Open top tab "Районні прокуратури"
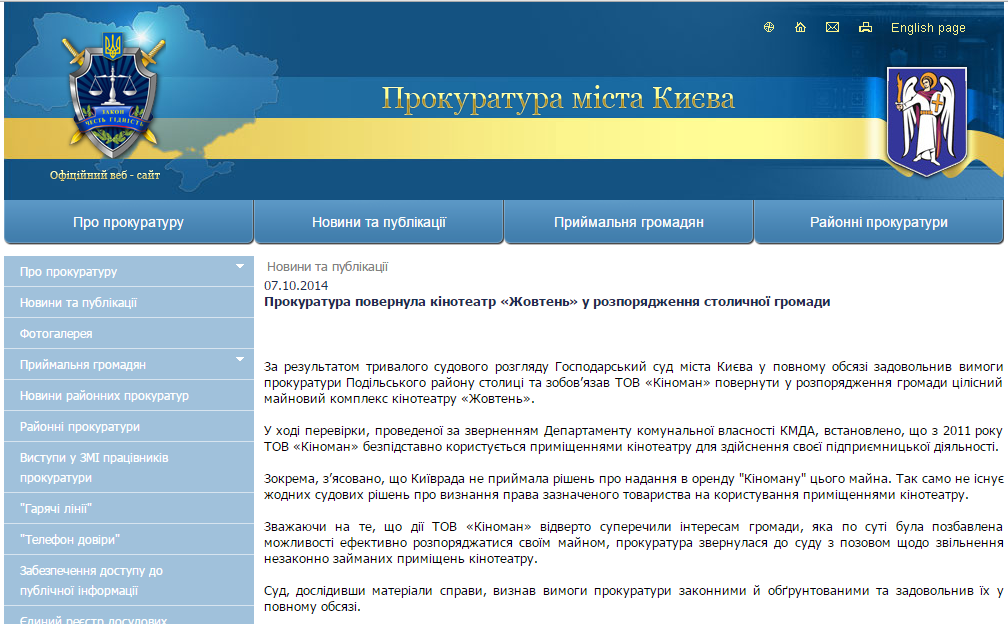Image resolution: width=1008 pixels, height=624 pixels. [x=879, y=222]
